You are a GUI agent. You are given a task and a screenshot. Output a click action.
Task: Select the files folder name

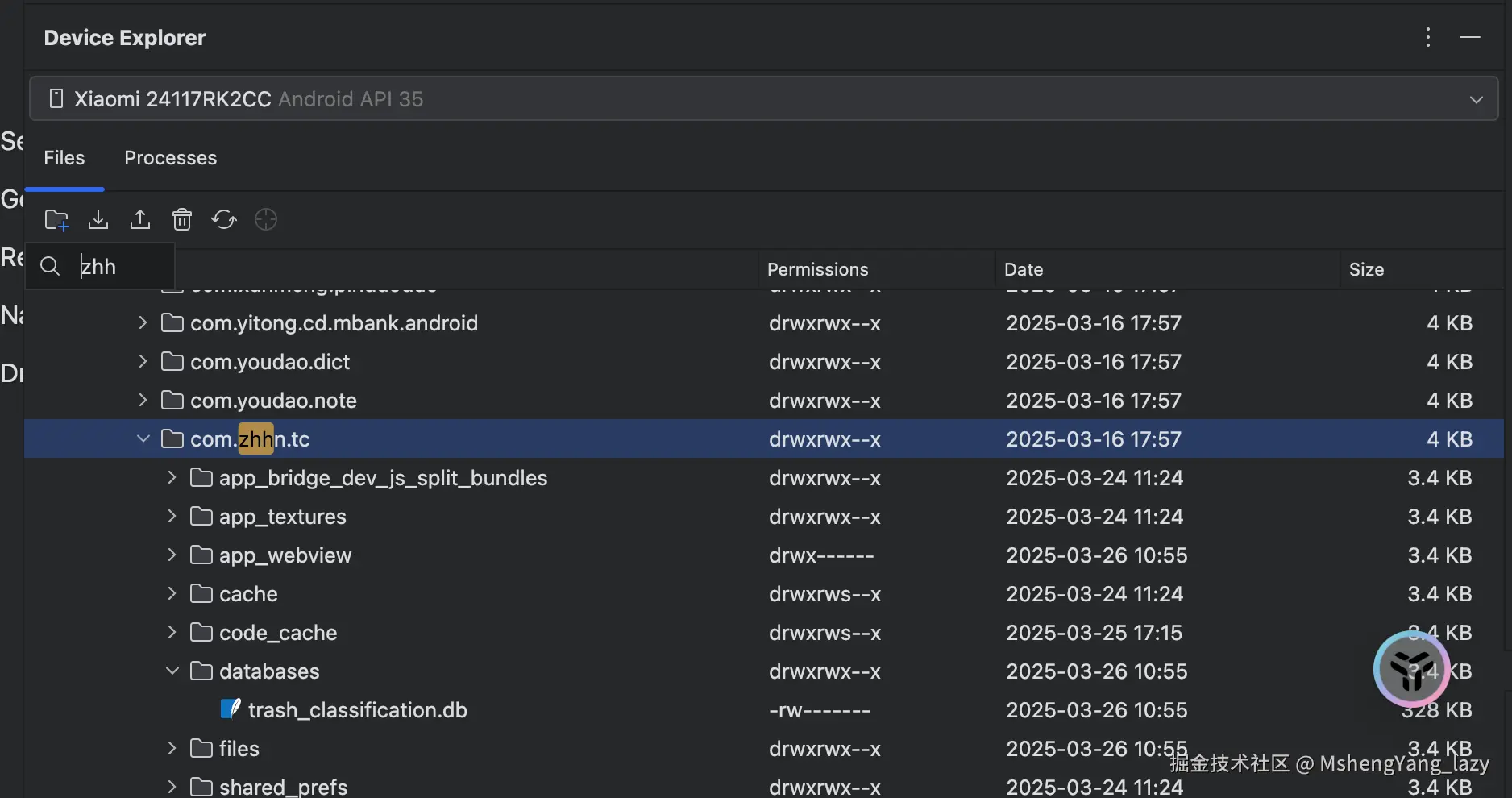[239, 749]
